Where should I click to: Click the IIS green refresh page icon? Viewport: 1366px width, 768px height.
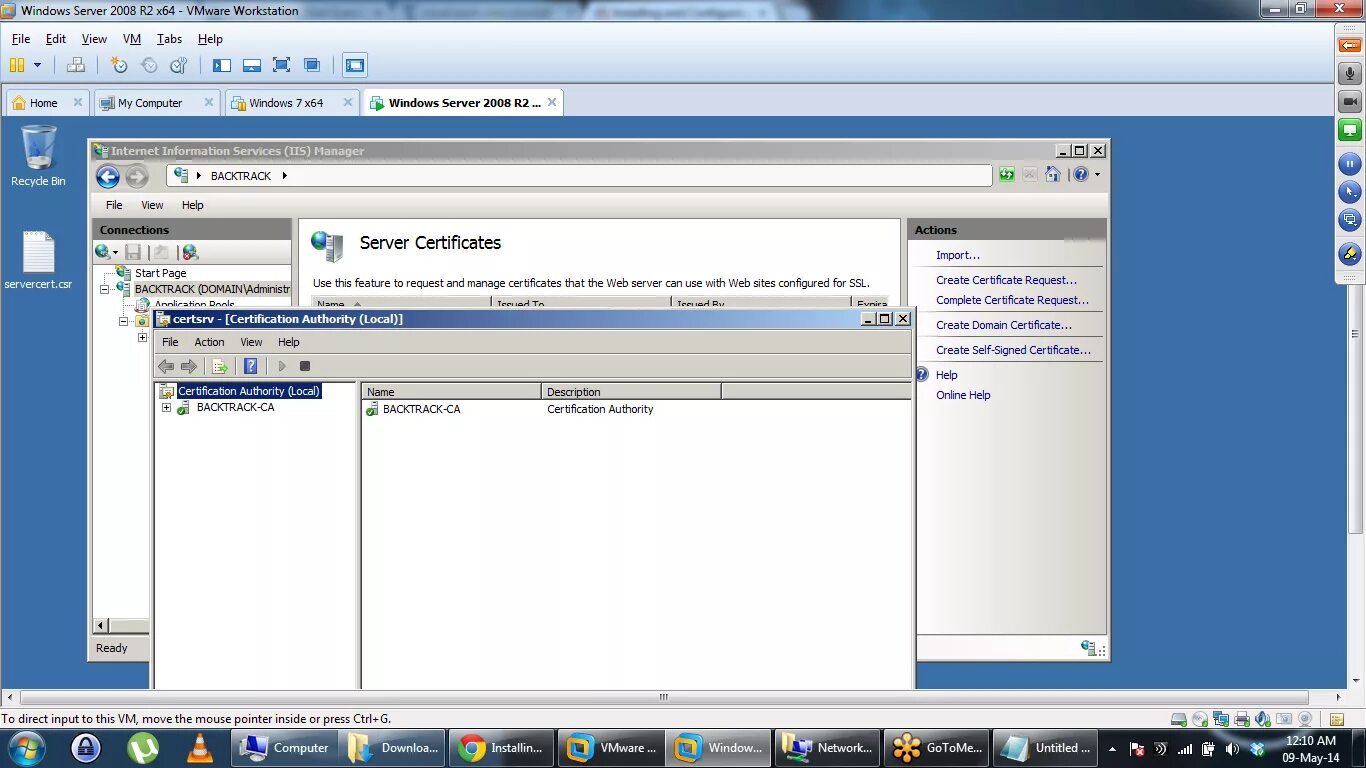coord(1007,175)
